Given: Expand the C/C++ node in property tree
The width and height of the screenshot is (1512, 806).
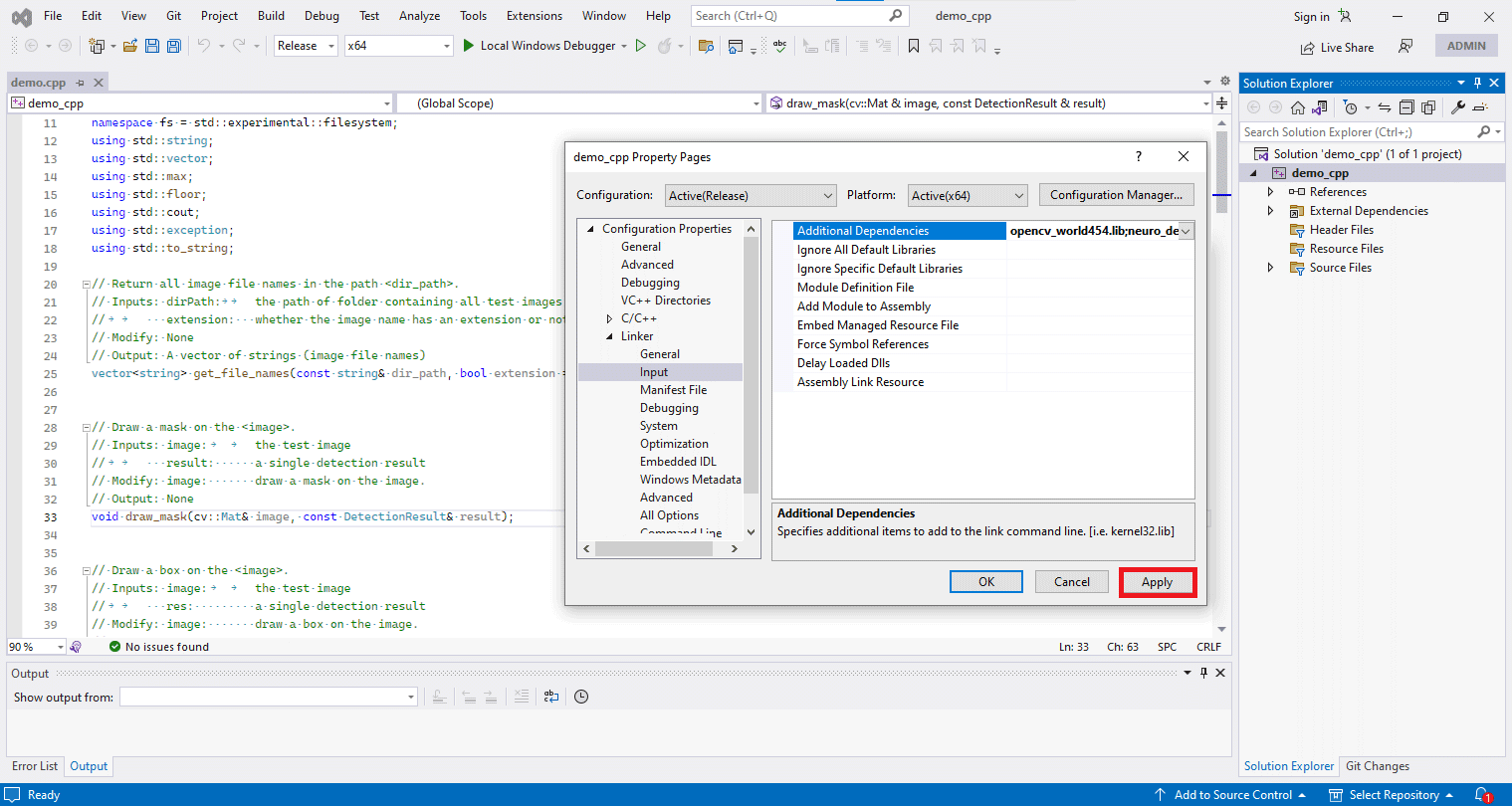Looking at the screenshot, I should 610,318.
